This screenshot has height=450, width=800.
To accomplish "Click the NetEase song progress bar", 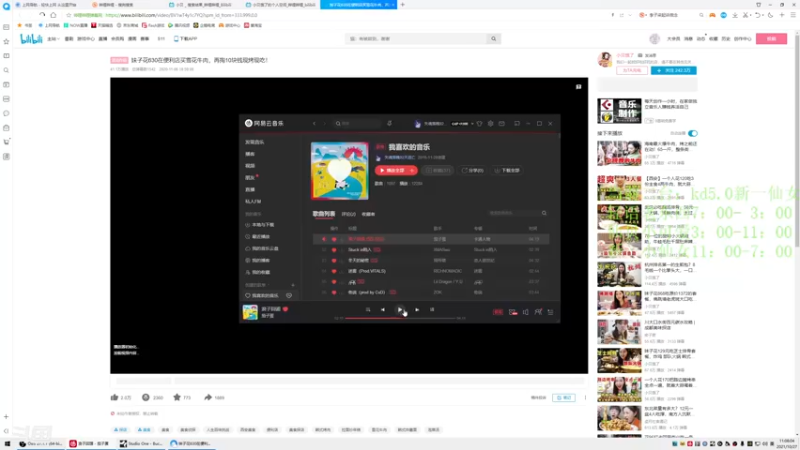I will point(400,318).
